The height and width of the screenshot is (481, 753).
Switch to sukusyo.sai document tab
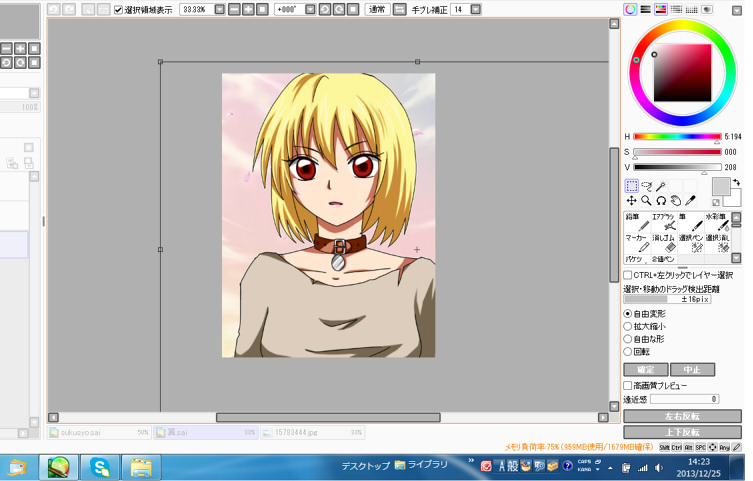point(99,433)
